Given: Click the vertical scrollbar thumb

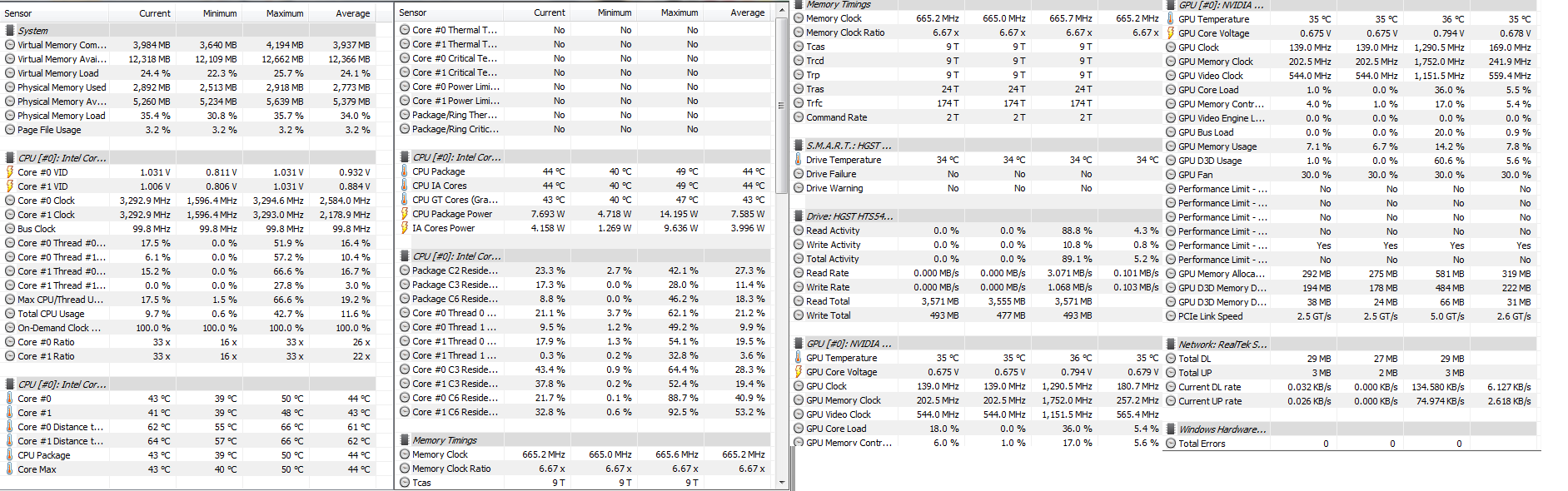Looking at the screenshot, I should (x=781, y=106).
